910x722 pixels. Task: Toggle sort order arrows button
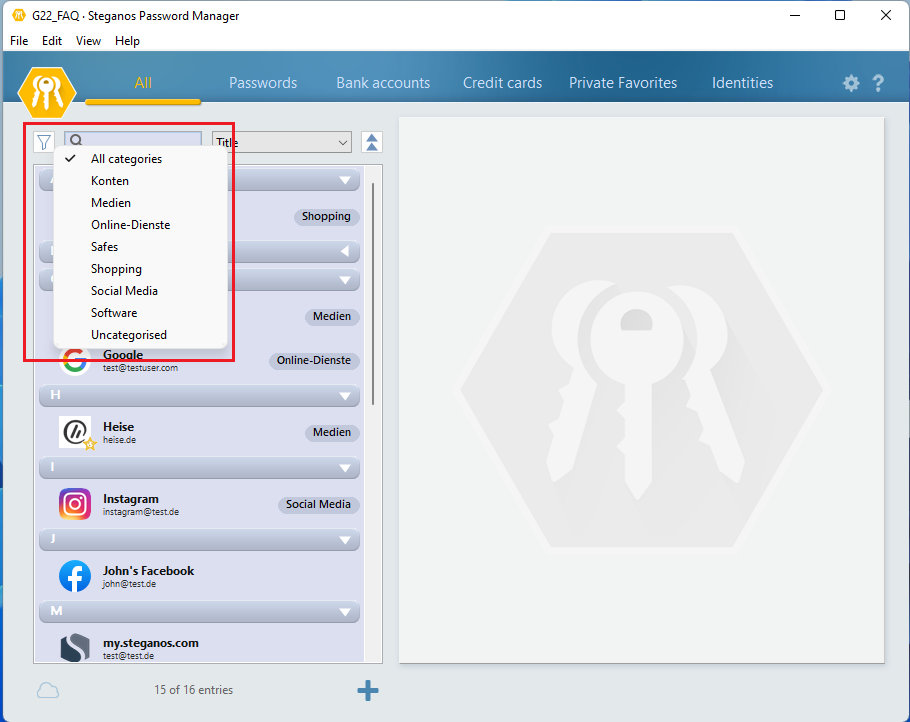pos(371,143)
